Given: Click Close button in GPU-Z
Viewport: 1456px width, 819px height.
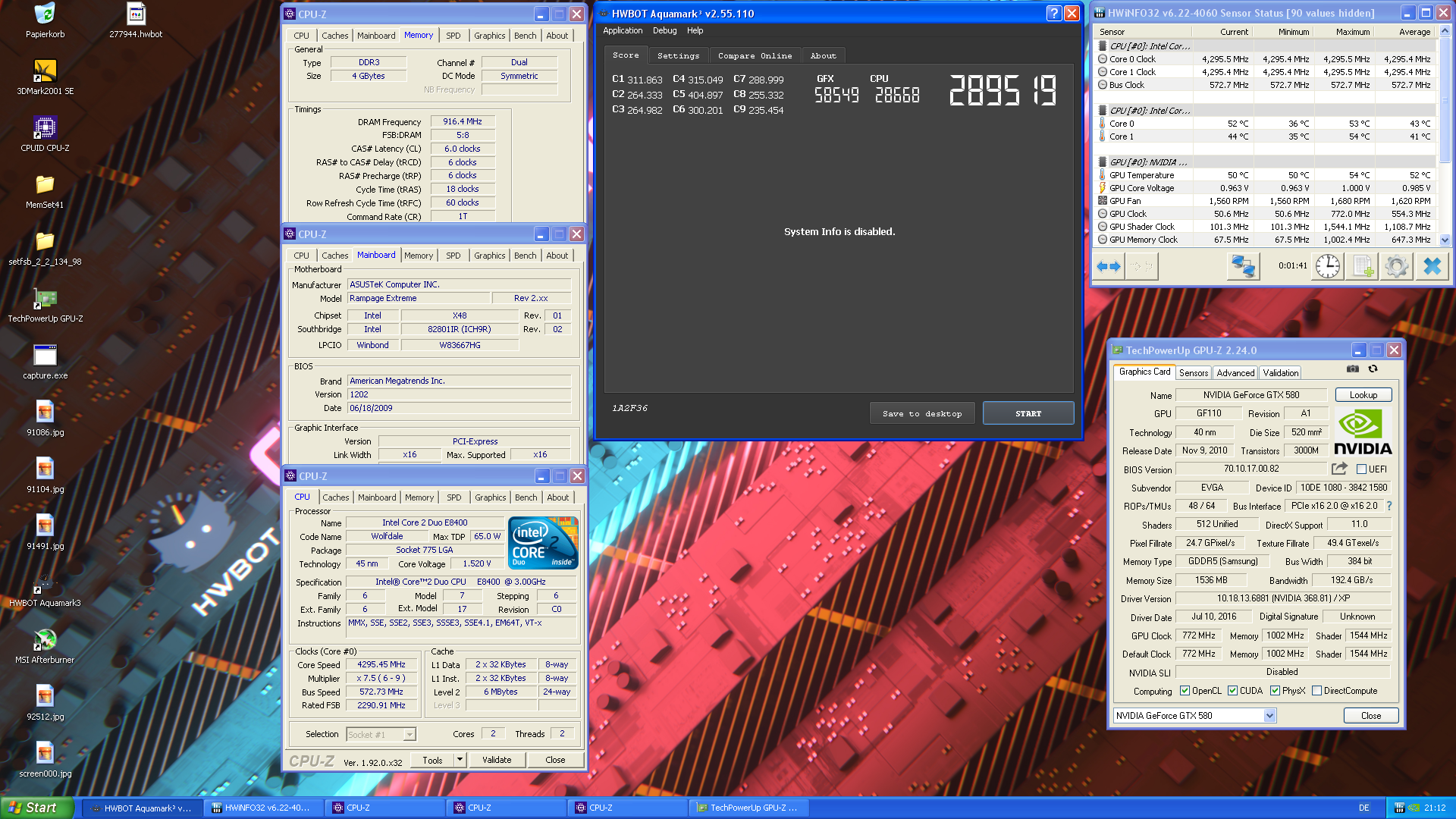Looking at the screenshot, I should click(1370, 716).
